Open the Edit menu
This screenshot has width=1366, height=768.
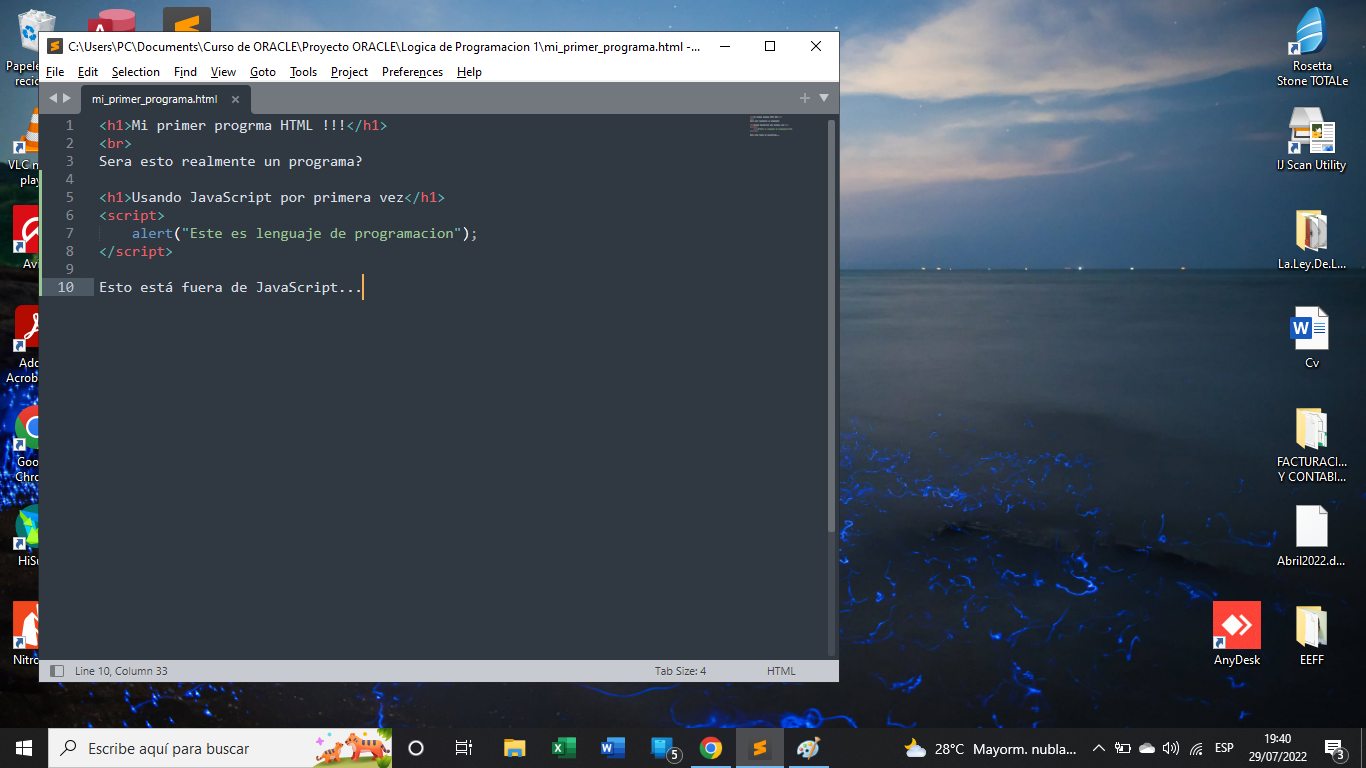pyautogui.click(x=88, y=72)
